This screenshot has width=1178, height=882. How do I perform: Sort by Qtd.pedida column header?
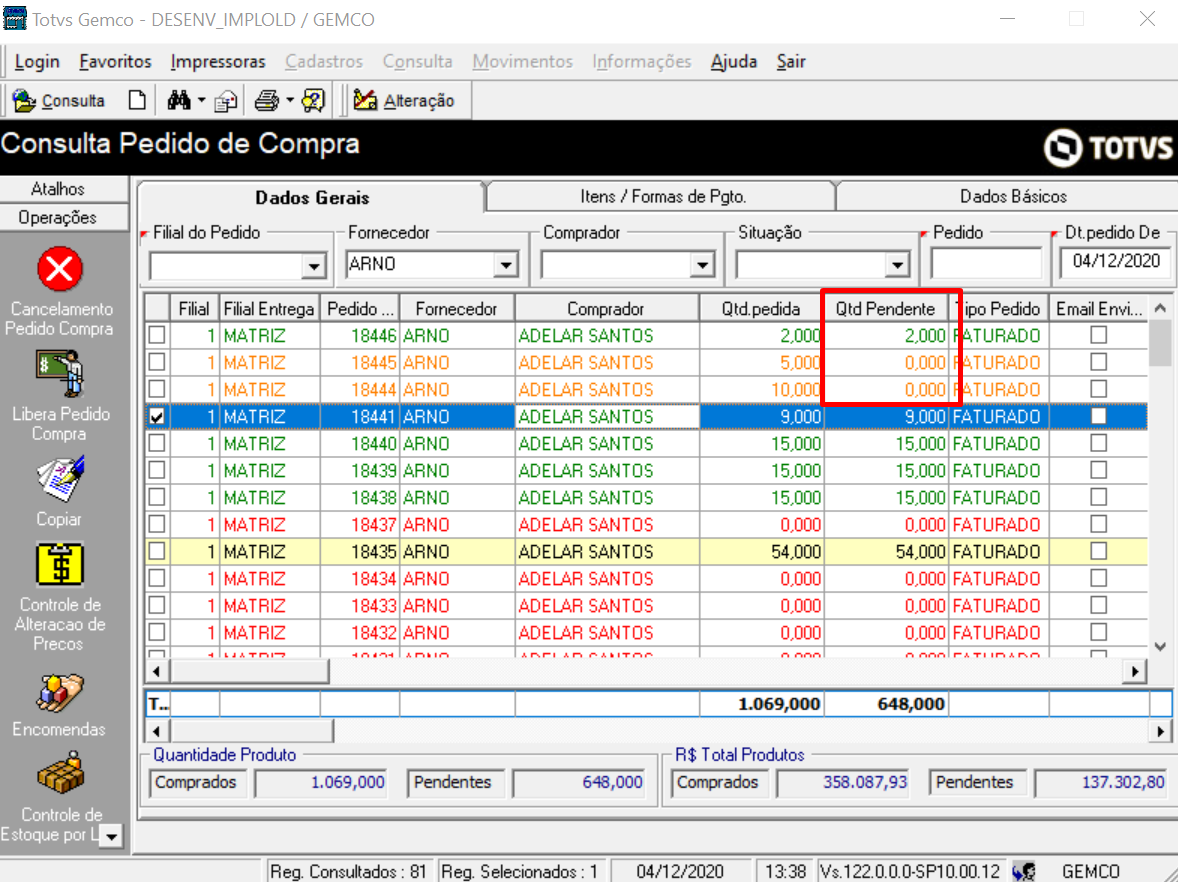click(761, 309)
